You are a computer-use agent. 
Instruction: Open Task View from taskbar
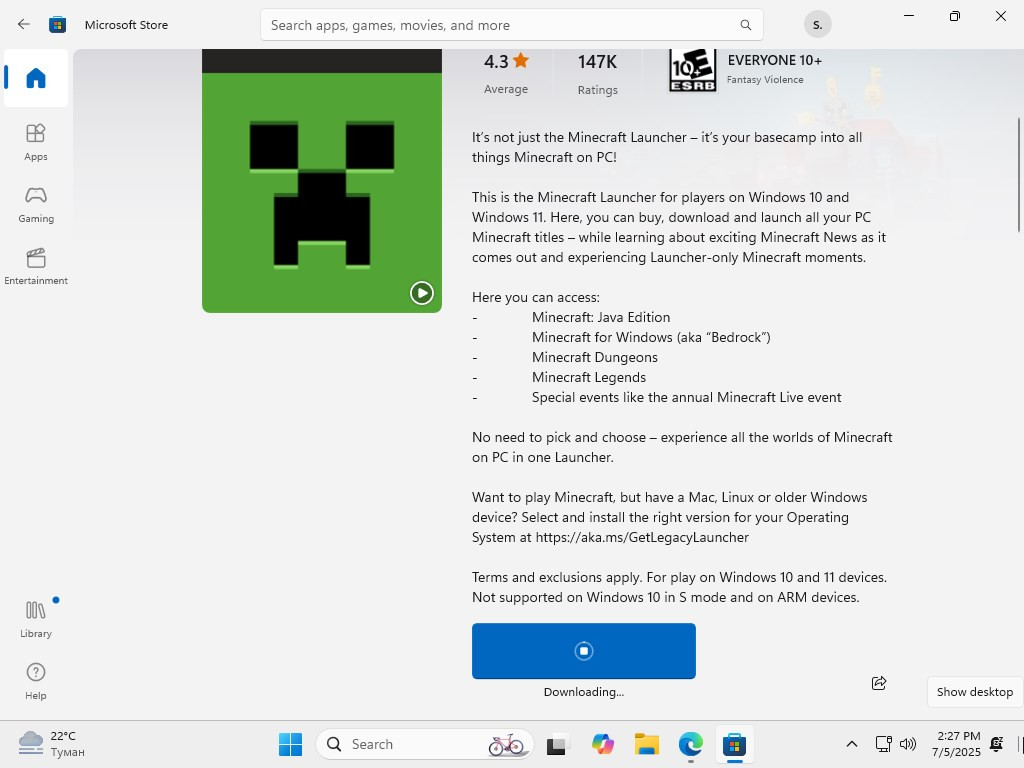(x=556, y=744)
